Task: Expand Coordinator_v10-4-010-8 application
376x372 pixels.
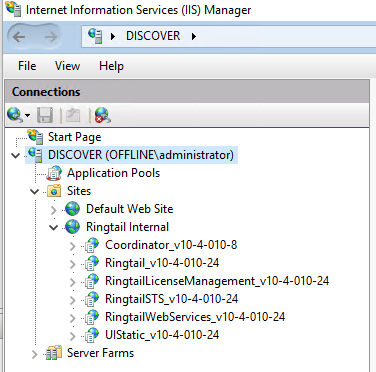Action: click(73, 246)
